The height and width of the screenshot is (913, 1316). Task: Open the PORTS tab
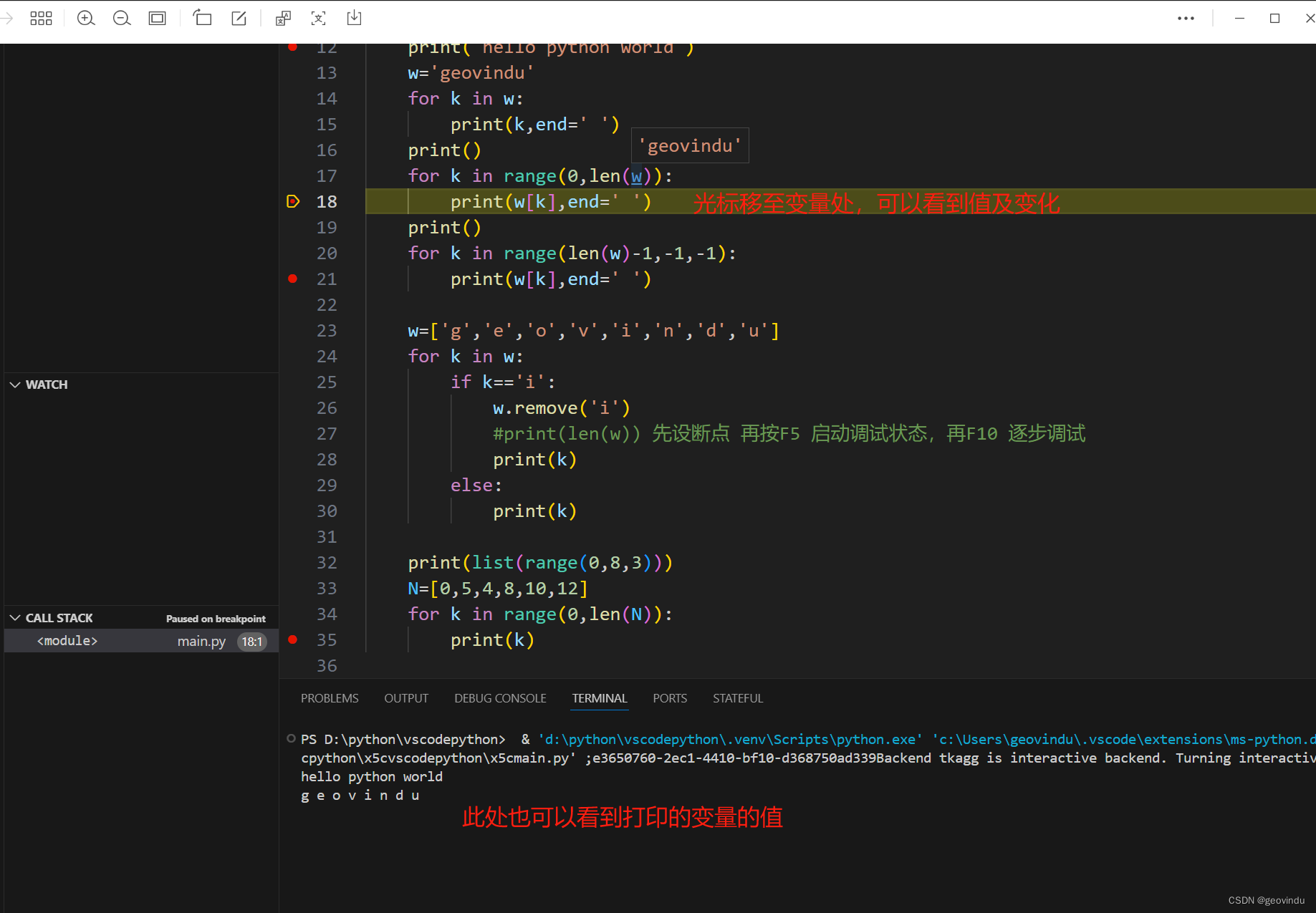click(x=670, y=698)
